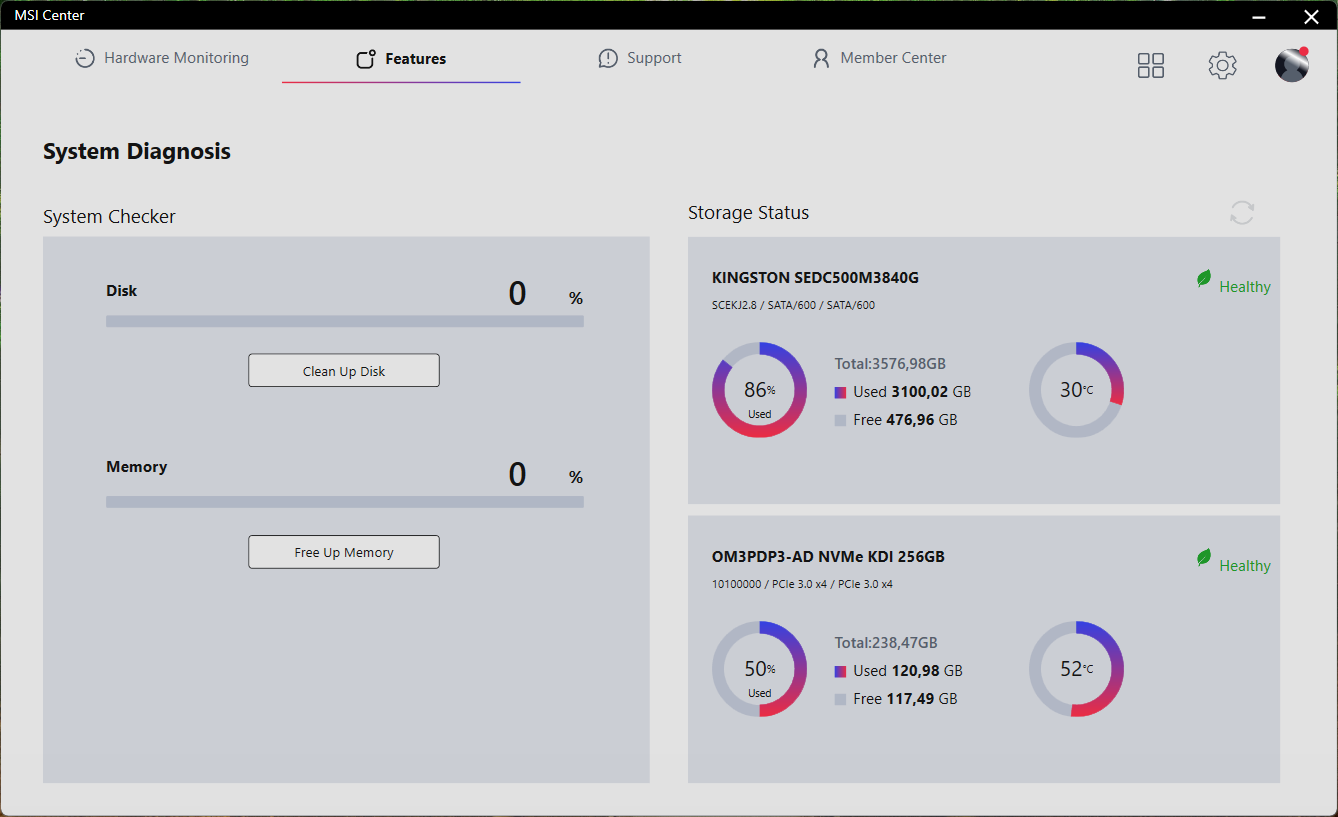The width and height of the screenshot is (1338, 817).
Task: Click the user profile avatar
Action: [1292, 65]
